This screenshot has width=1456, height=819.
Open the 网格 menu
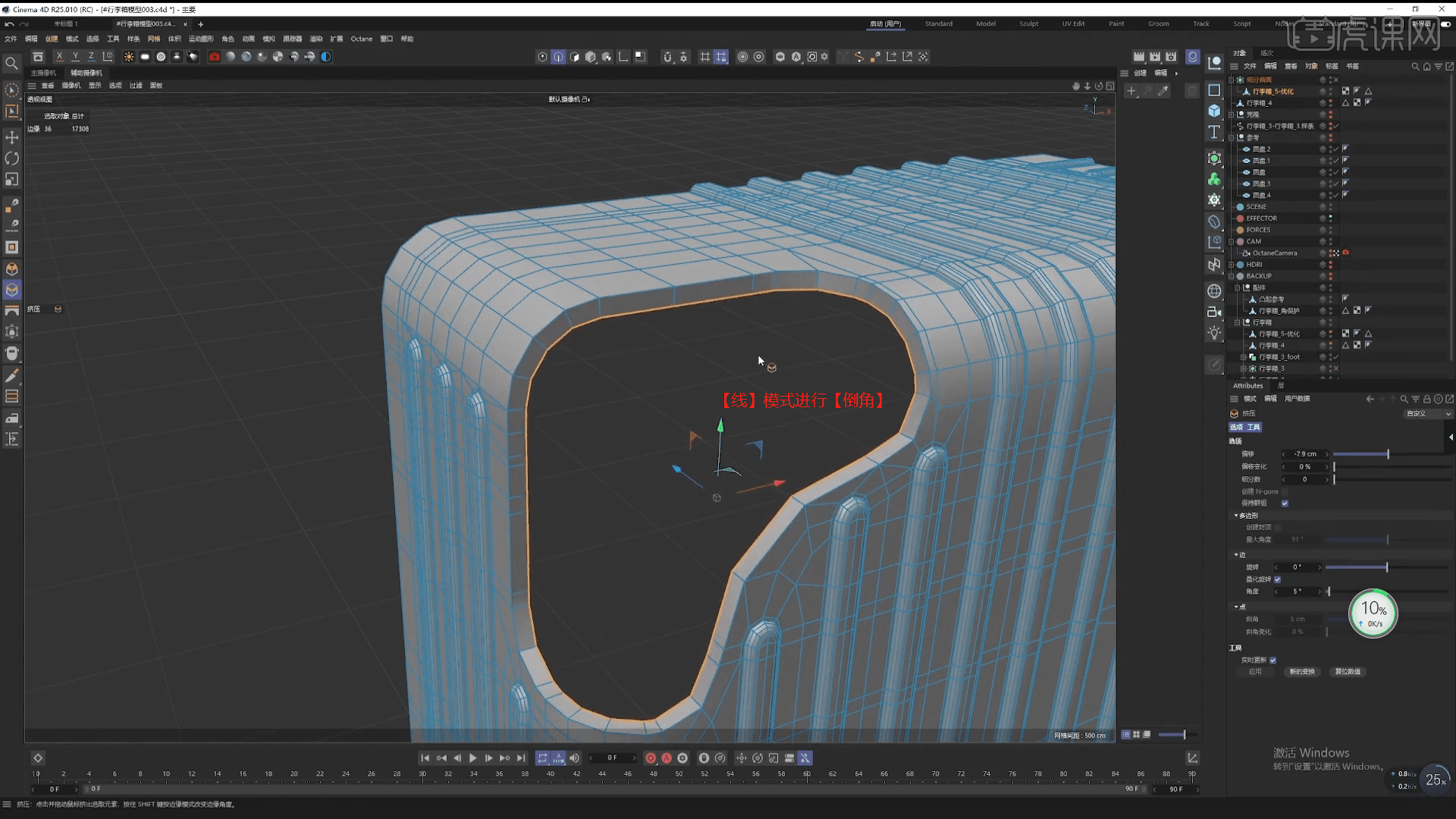click(154, 39)
